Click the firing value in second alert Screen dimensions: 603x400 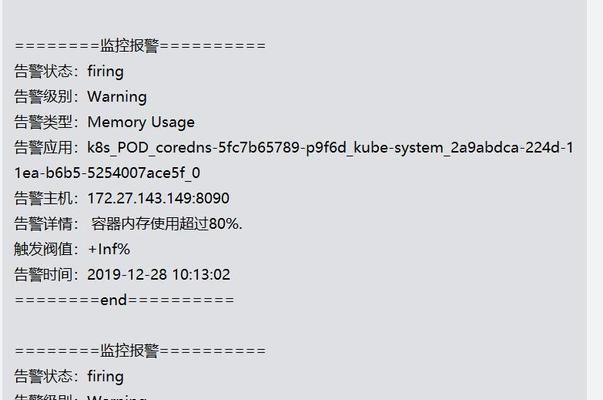(x=105, y=376)
